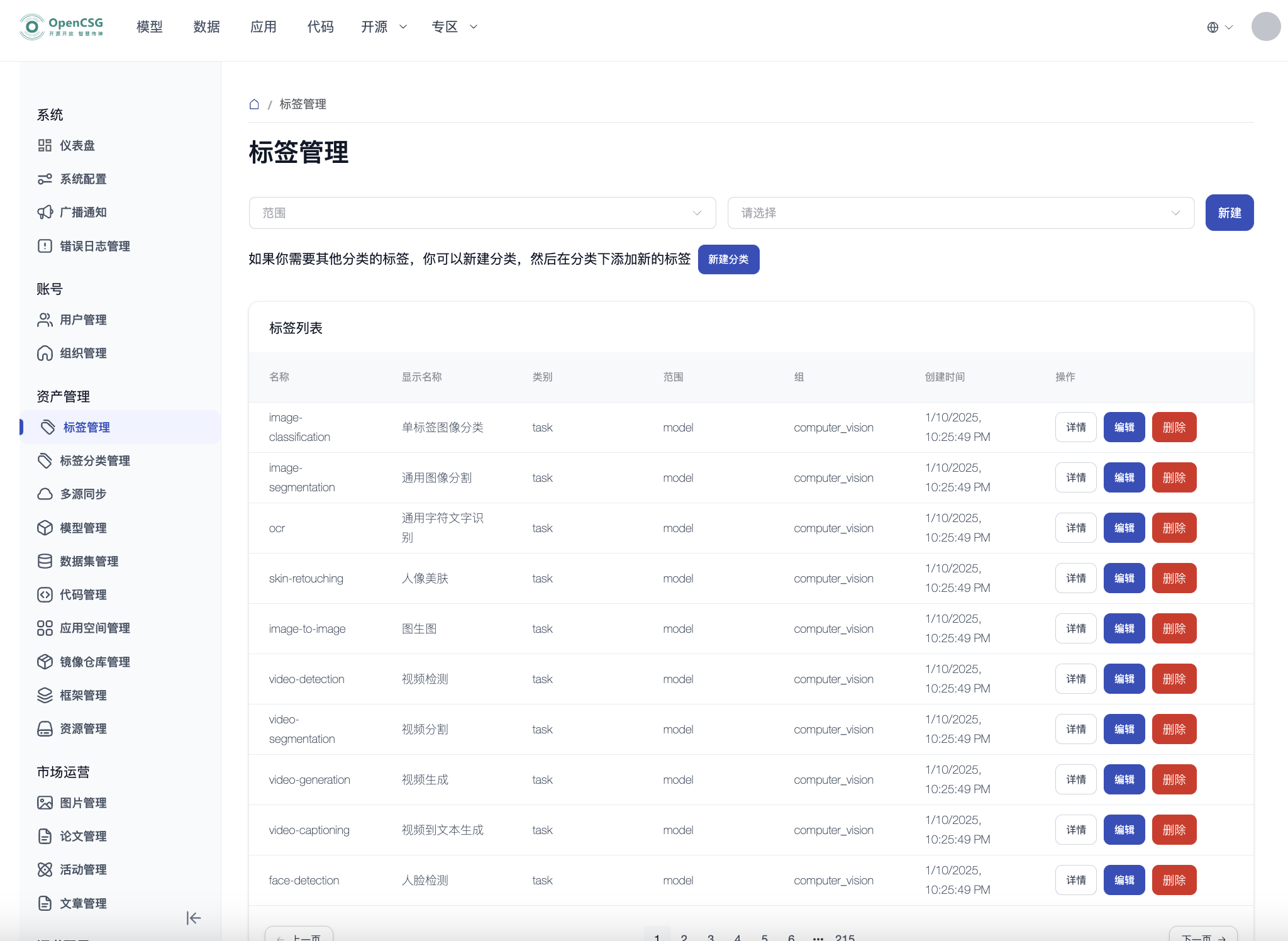Click the OpenCSG logo
The height and width of the screenshot is (941, 1288).
[x=61, y=27]
